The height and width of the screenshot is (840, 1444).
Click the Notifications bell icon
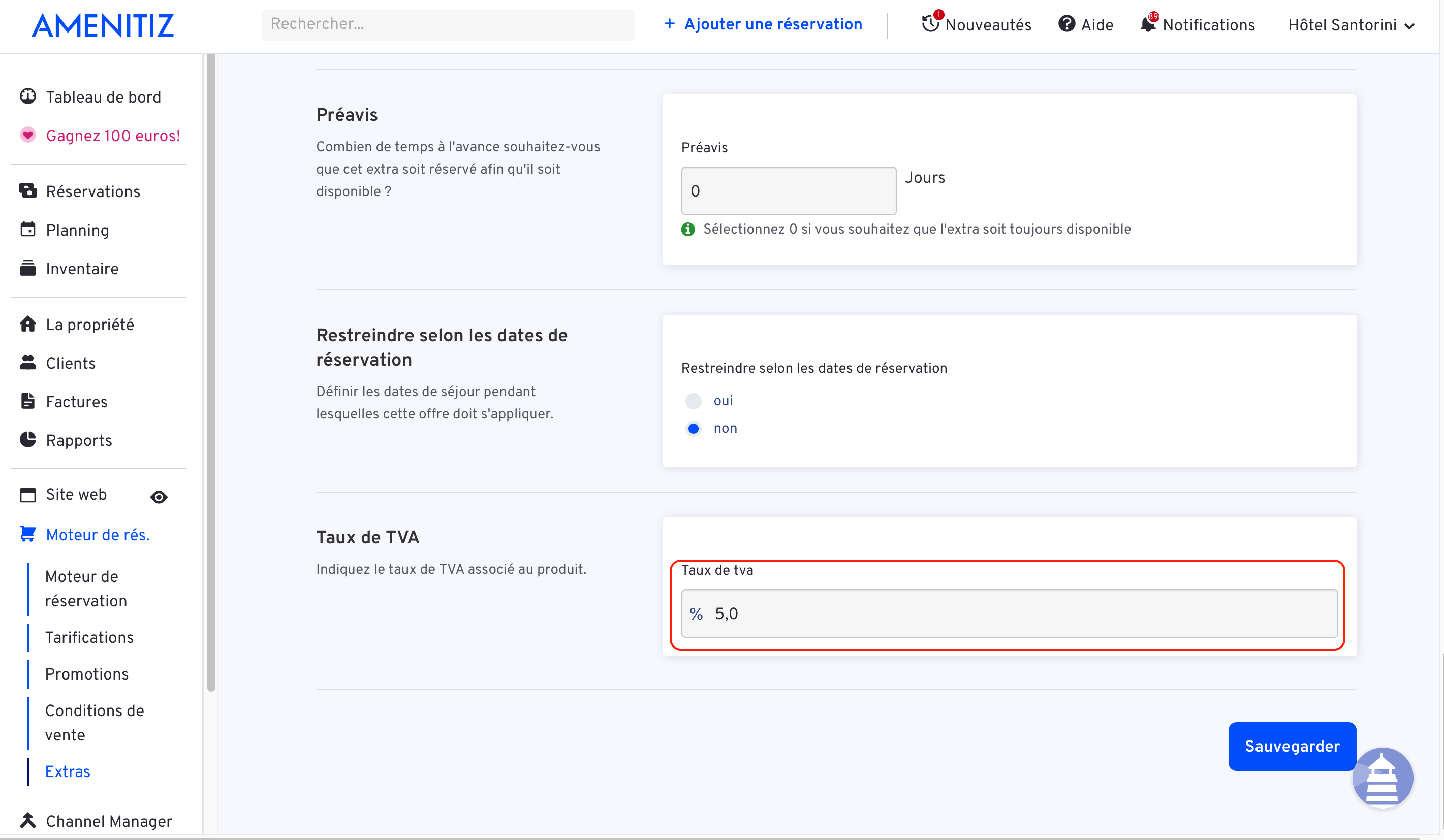point(1148,24)
